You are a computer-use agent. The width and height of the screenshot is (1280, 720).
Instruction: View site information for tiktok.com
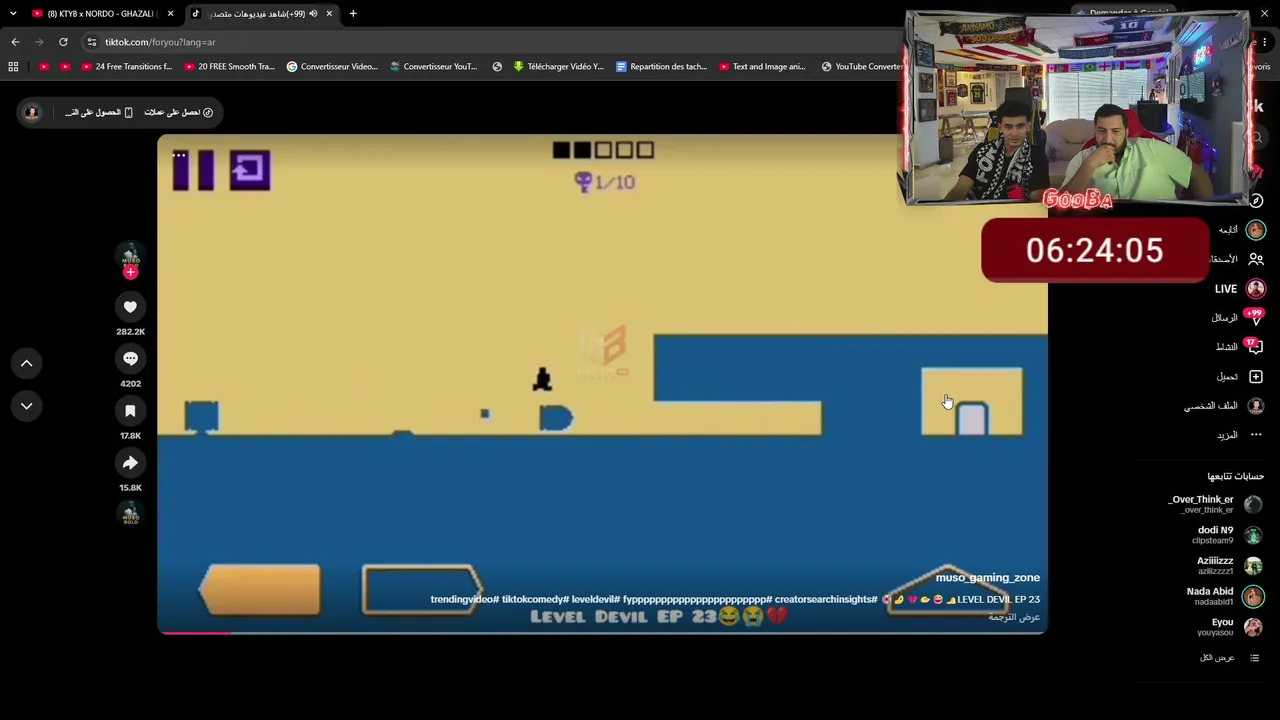click(92, 42)
